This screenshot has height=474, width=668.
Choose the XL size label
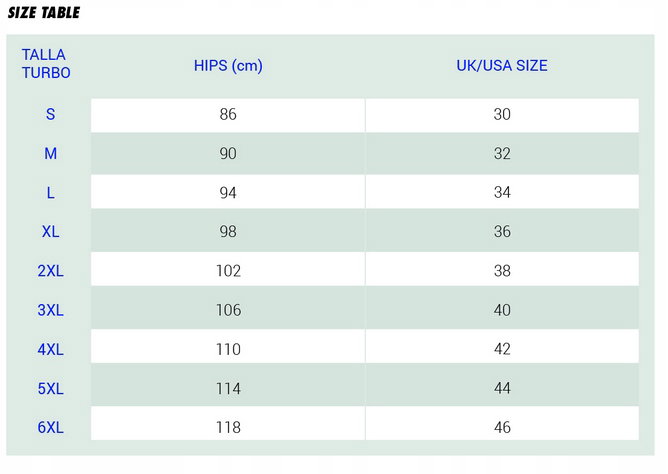pyautogui.click(x=50, y=232)
